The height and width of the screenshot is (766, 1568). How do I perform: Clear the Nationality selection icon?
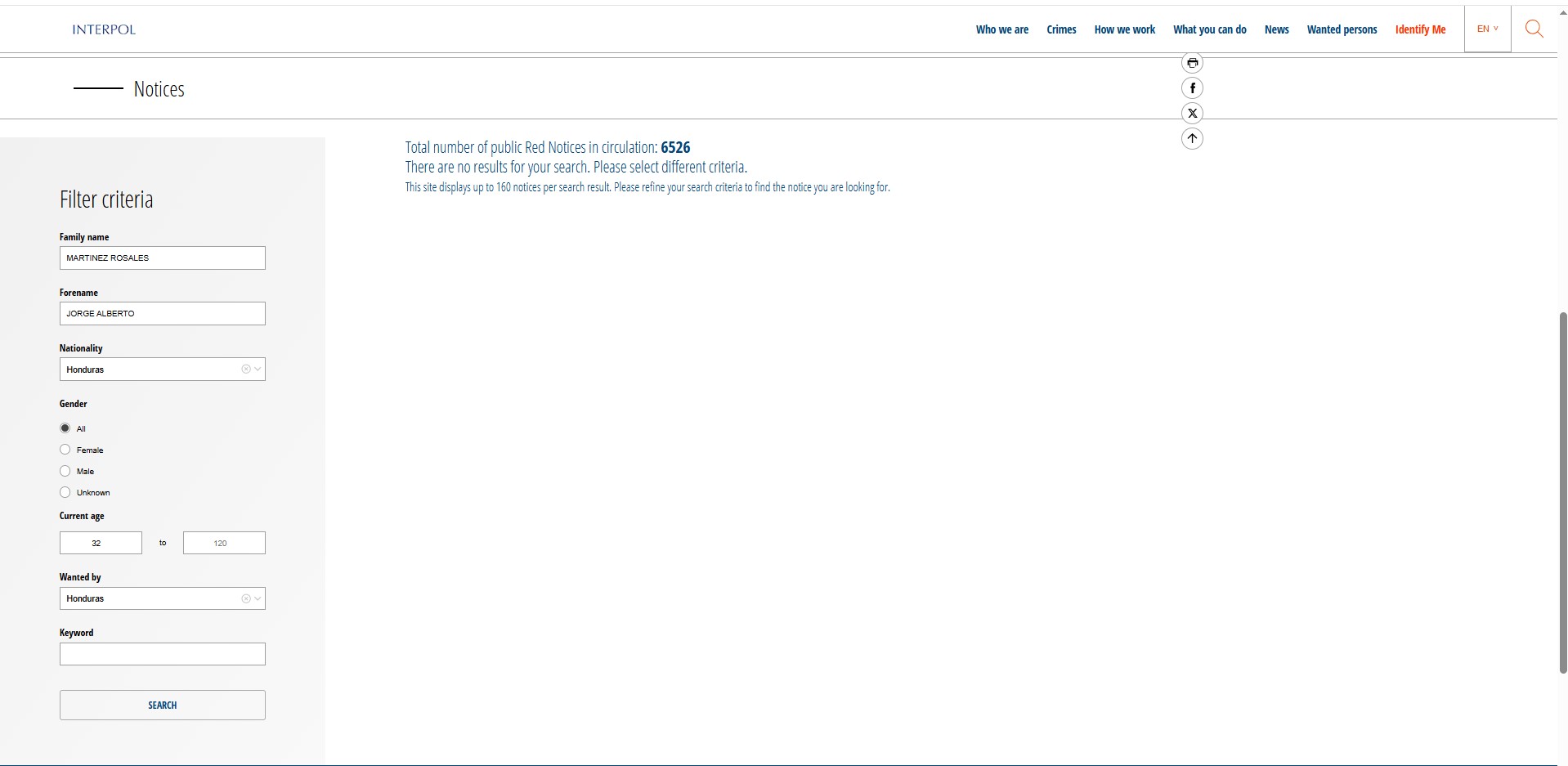245,370
